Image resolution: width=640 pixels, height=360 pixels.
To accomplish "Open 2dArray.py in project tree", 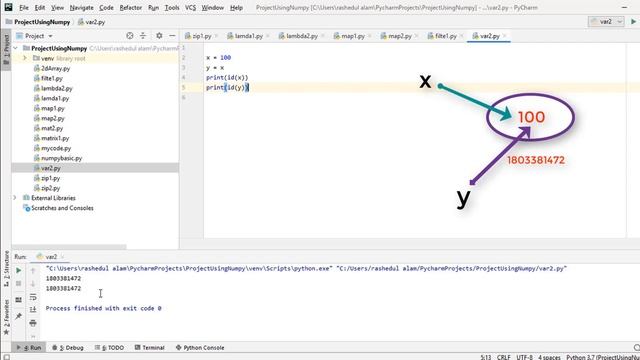I will tap(56, 69).
